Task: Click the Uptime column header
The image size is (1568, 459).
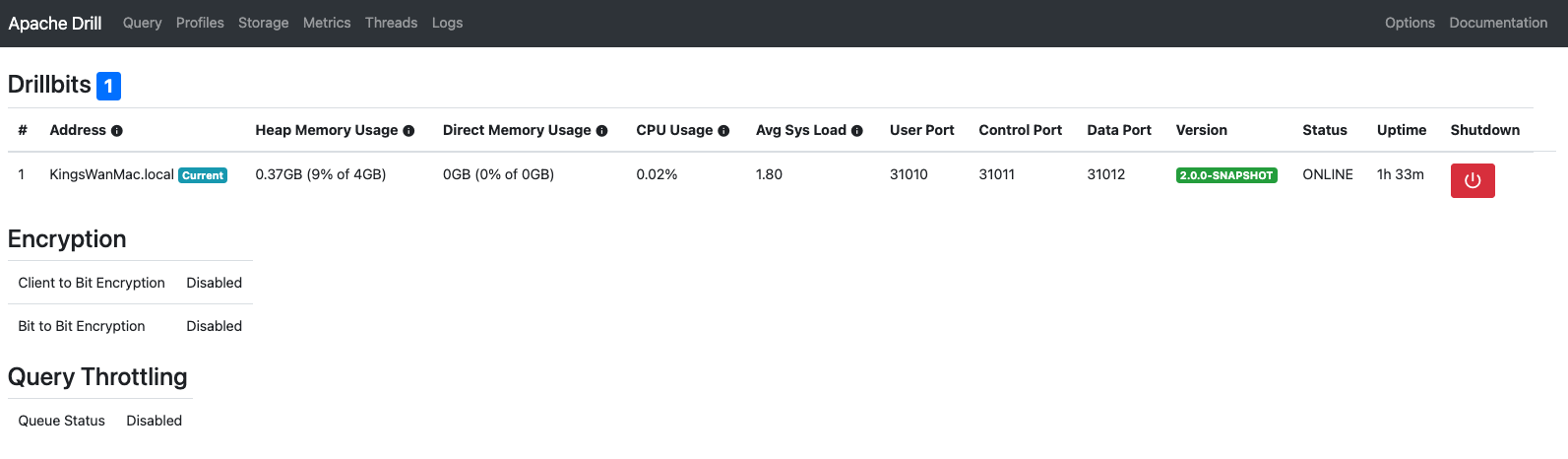Action: coord(1402,130)
